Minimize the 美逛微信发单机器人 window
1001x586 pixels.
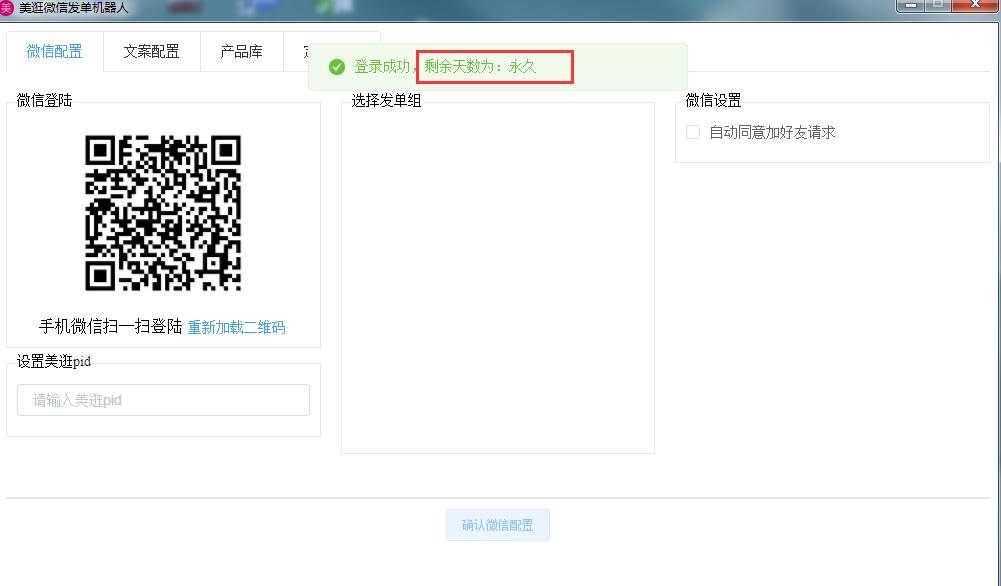coord(910,5)
